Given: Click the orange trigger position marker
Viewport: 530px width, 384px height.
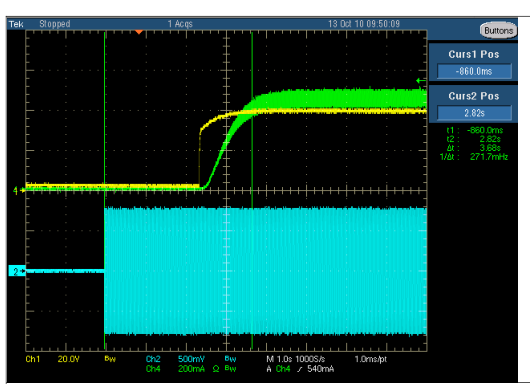Looking at the screenshot, I should point(139,32).
